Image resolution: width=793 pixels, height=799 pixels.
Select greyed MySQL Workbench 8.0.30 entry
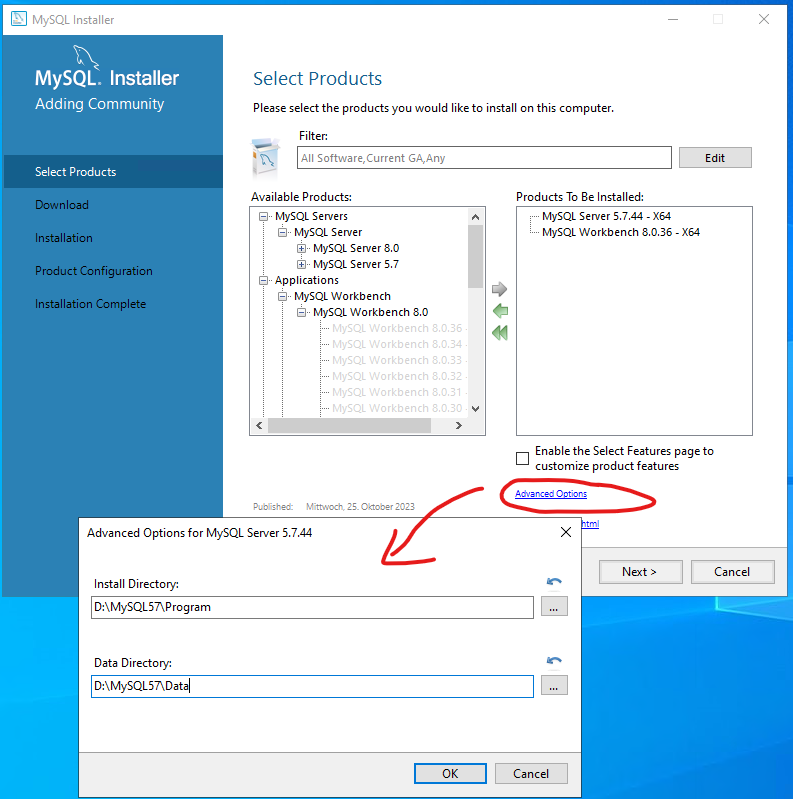pos(397,408)
